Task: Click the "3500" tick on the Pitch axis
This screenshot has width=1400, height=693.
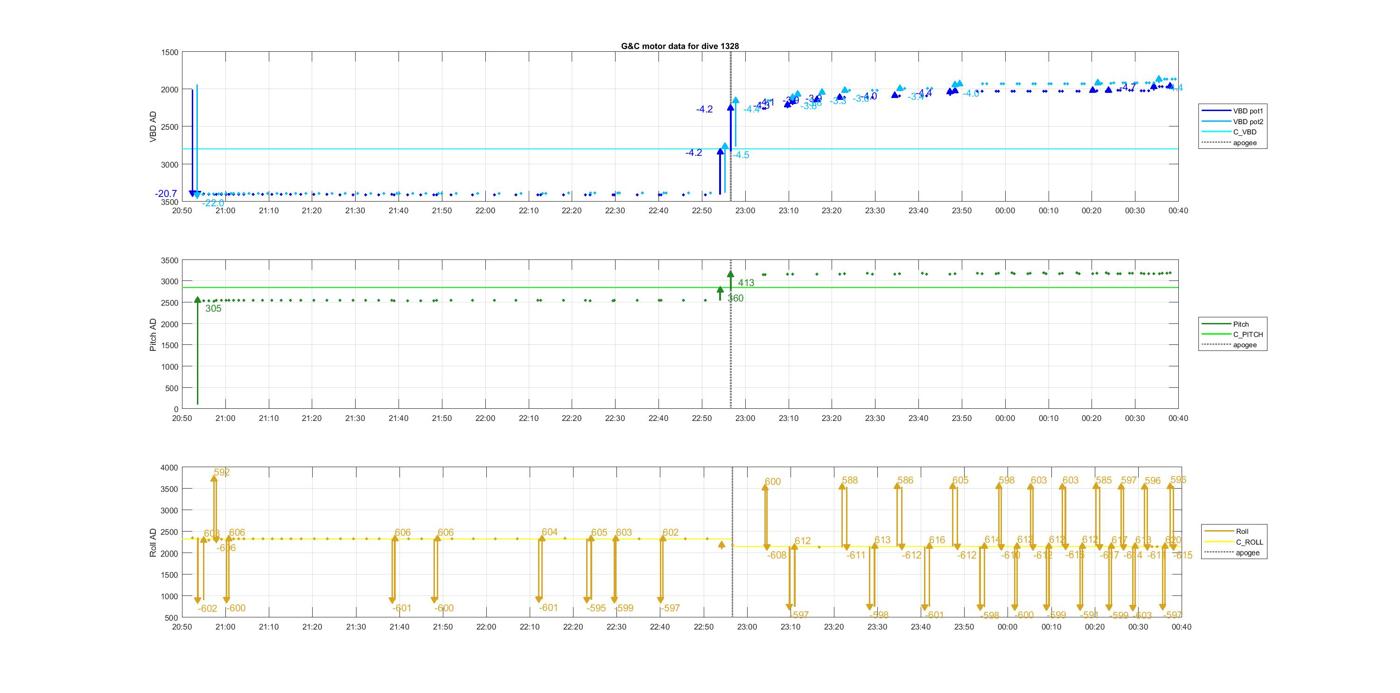Action: [169, 261]
